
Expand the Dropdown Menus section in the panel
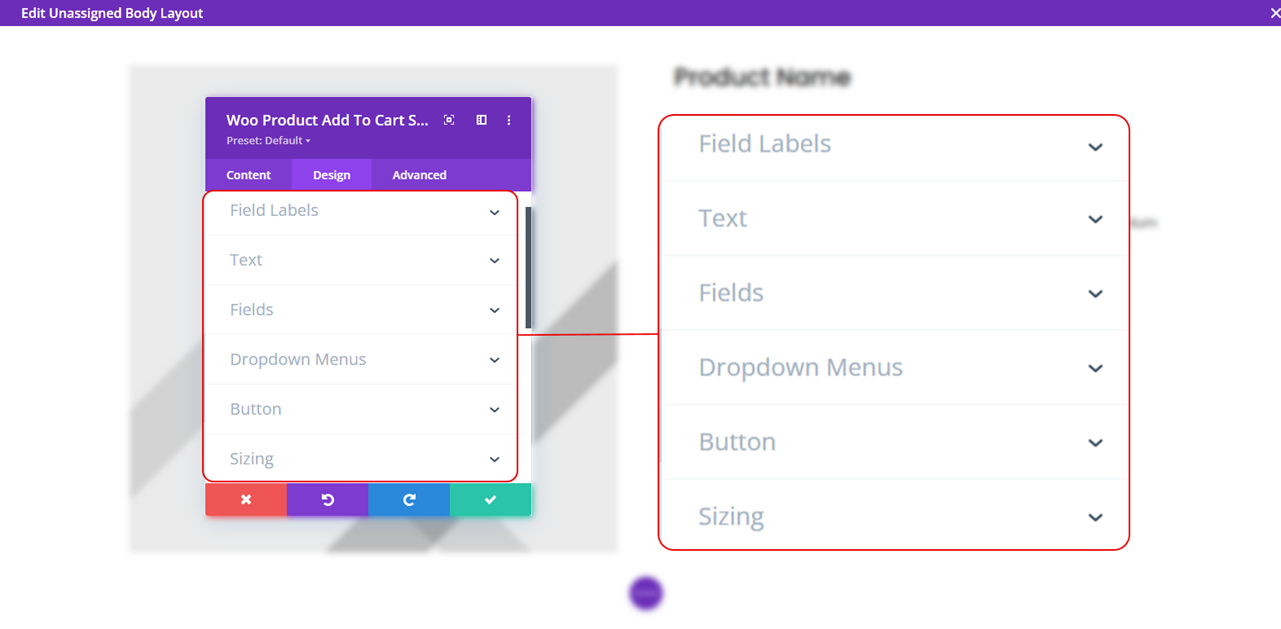click(360, 360)
